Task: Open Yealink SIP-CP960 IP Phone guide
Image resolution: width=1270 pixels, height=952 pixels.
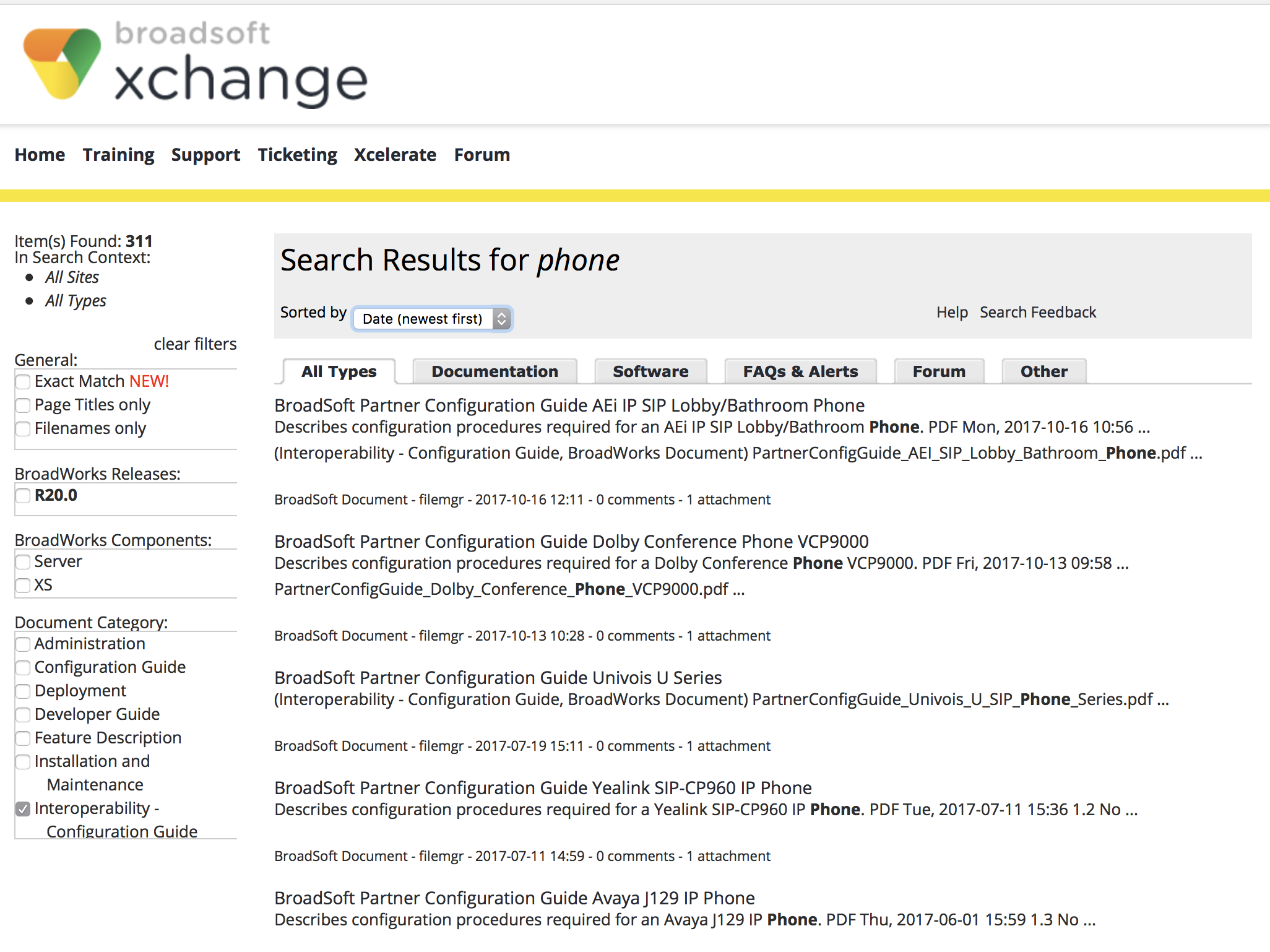Action: (x=543, y=788)
